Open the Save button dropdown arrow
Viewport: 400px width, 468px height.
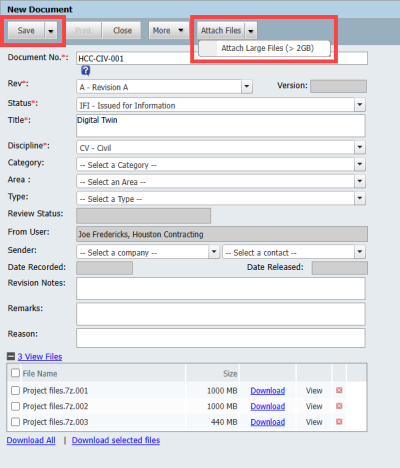click(51, 31)
